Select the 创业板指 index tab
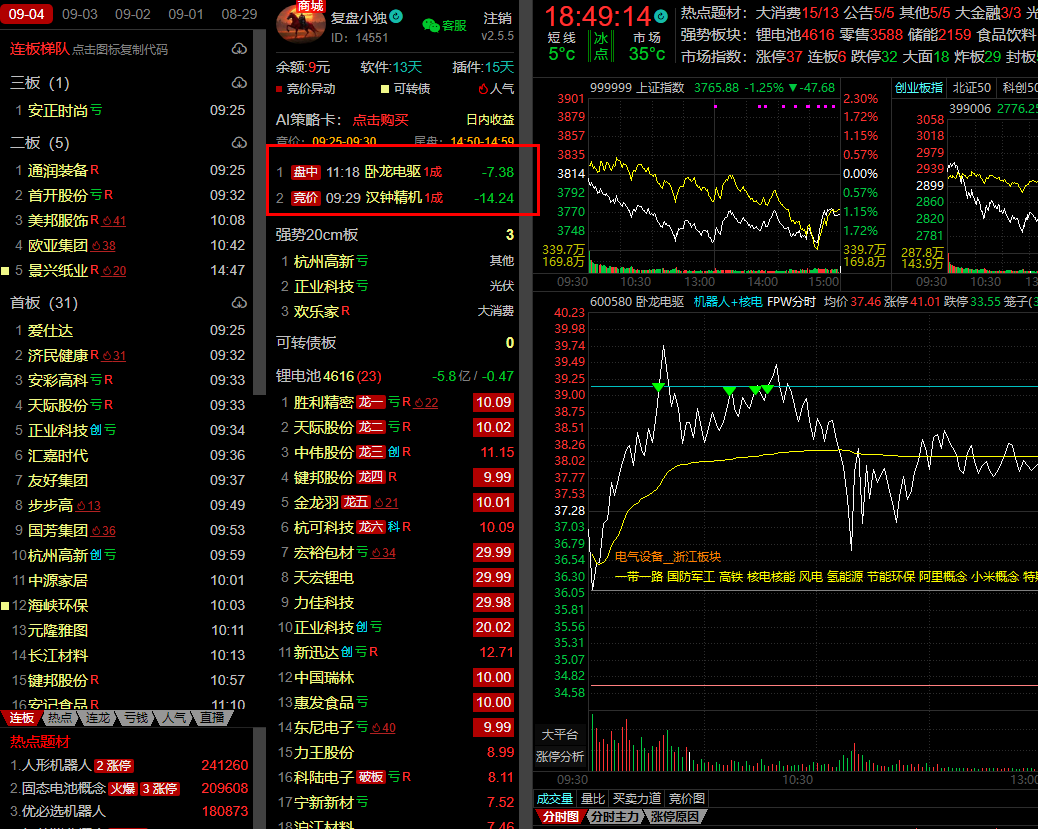The image size is (1038, 829). pos(919,87)
